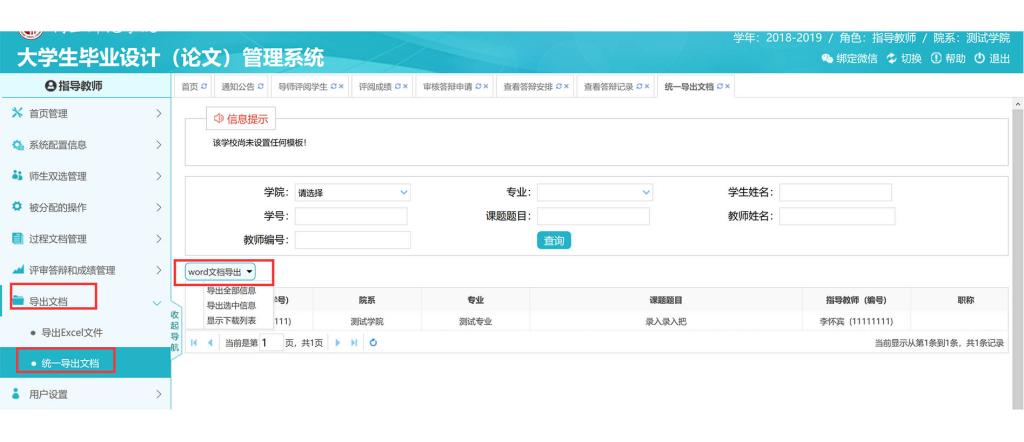Click the 学生姓名 input field
Viewport: 1024px width, 442px height.
click(837, 191)
